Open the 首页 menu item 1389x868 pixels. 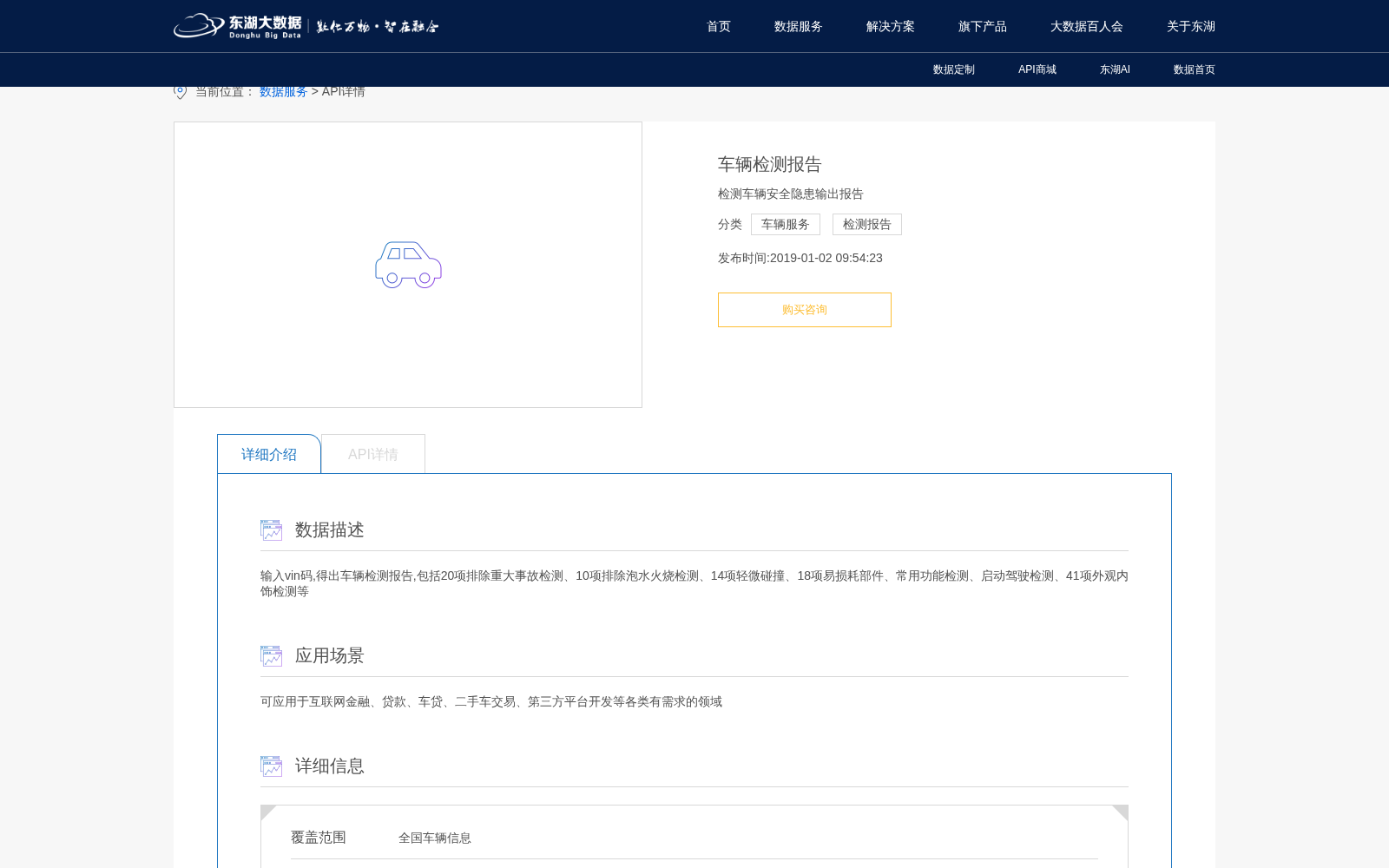pyautogui.click(x=719, y=26)
